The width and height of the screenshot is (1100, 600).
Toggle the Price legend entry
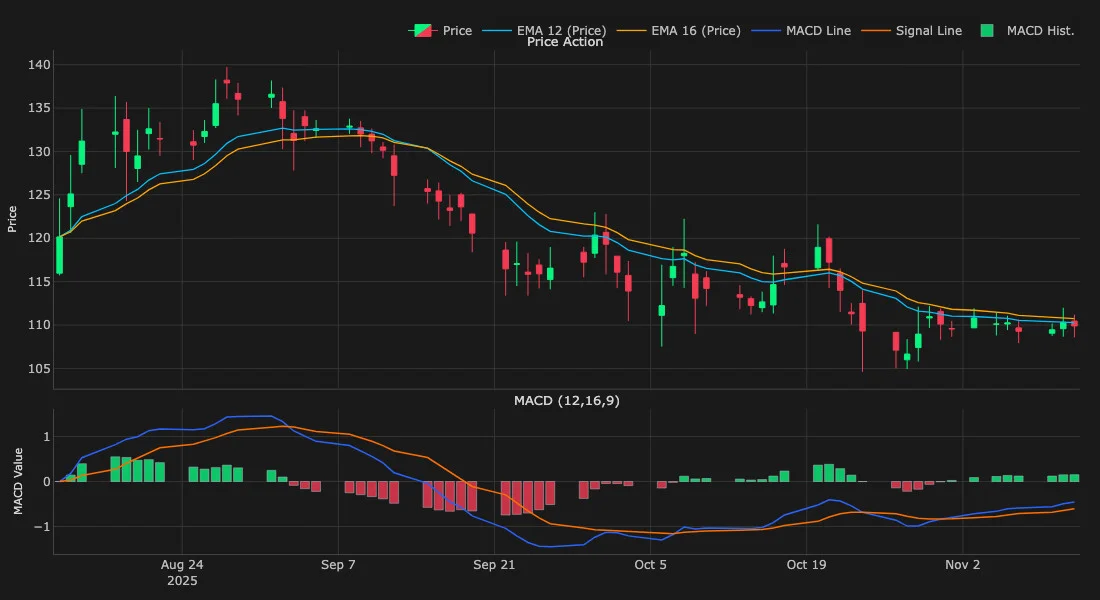[441, 31]
